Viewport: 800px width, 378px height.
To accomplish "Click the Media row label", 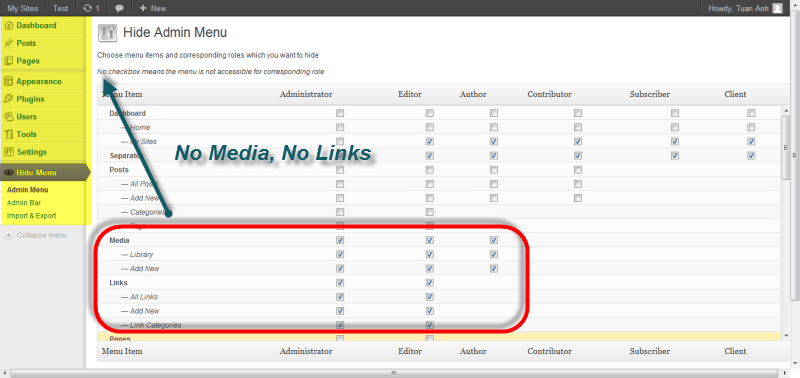I will pyautogui.click(x=118, y=240).
